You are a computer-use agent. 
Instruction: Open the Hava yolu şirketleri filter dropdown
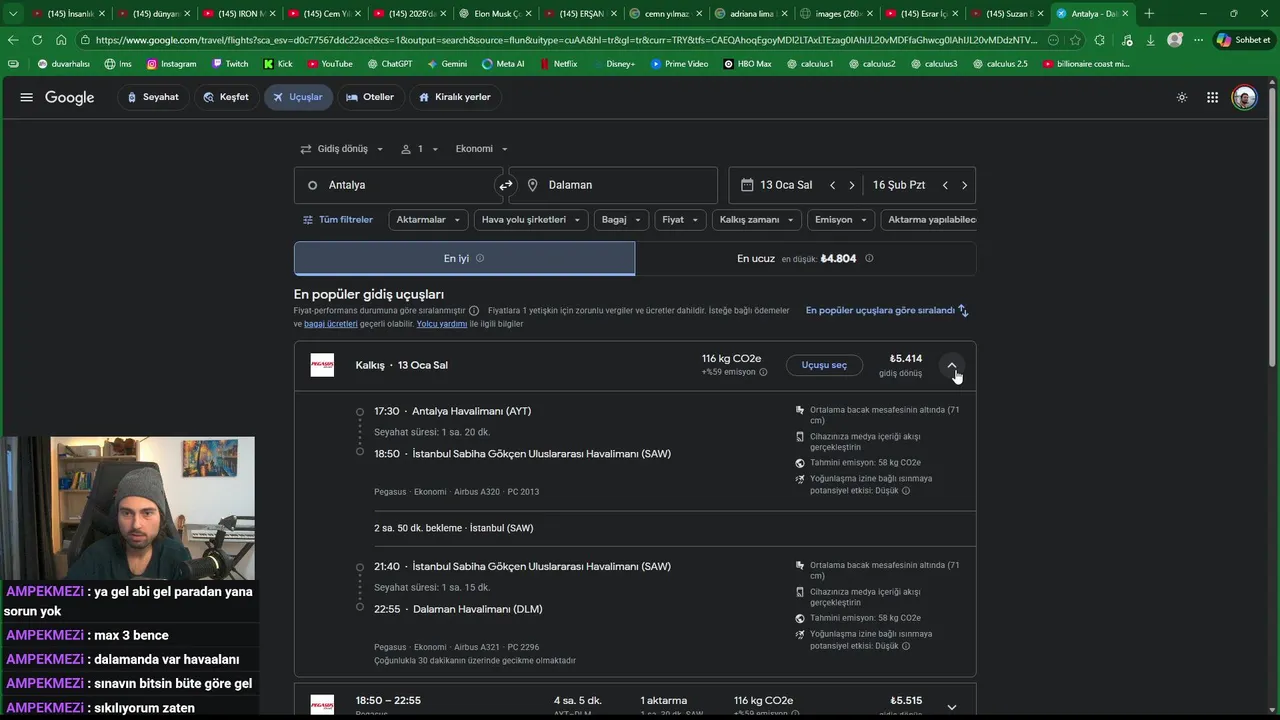click(x=531, y=220)
